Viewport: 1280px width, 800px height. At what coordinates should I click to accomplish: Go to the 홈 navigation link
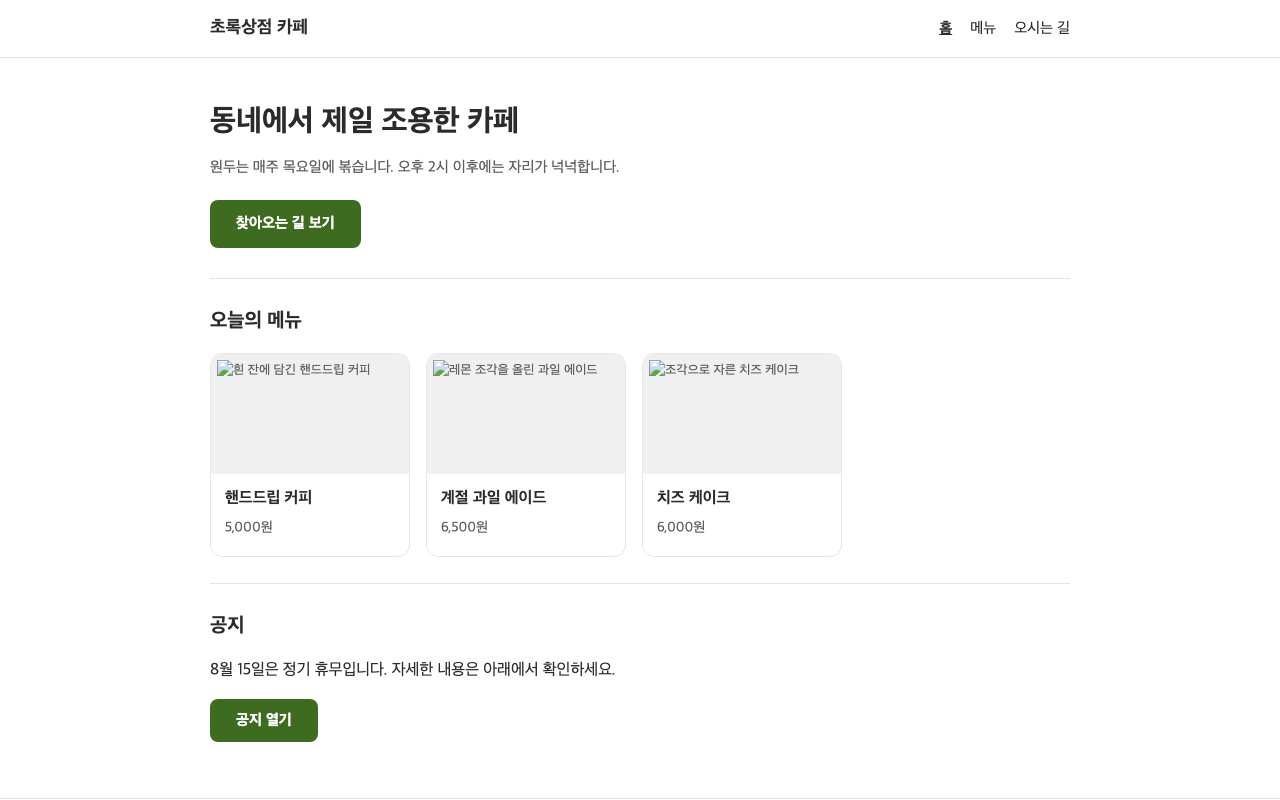[x=945, y=28]
